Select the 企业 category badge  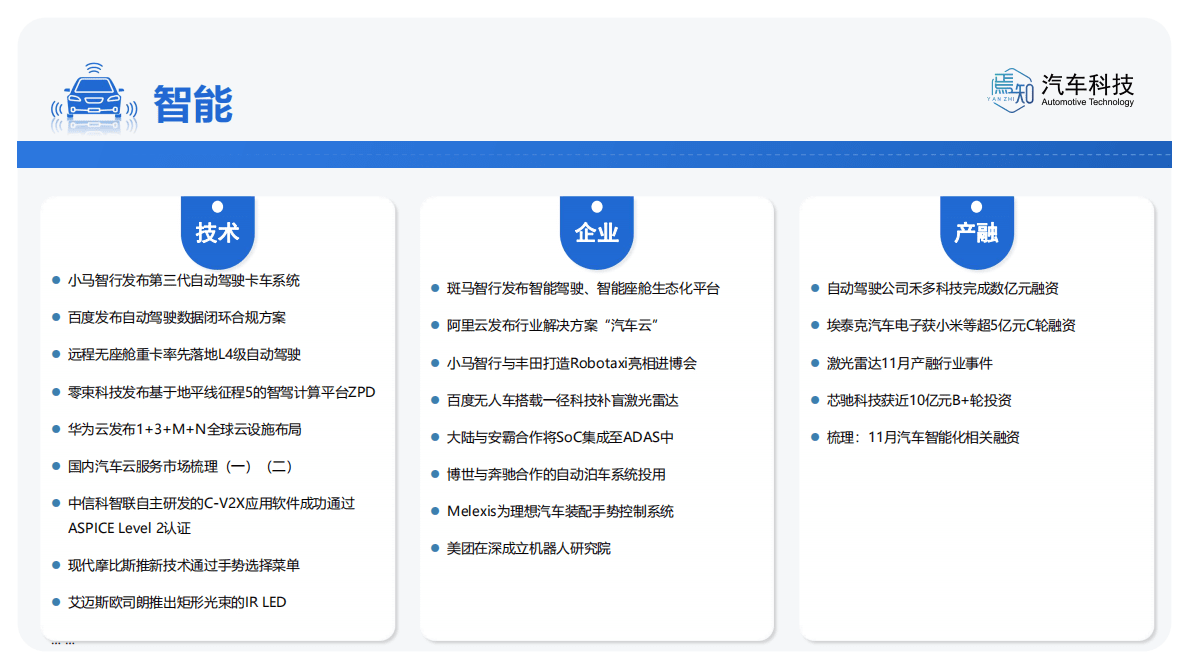596,232
